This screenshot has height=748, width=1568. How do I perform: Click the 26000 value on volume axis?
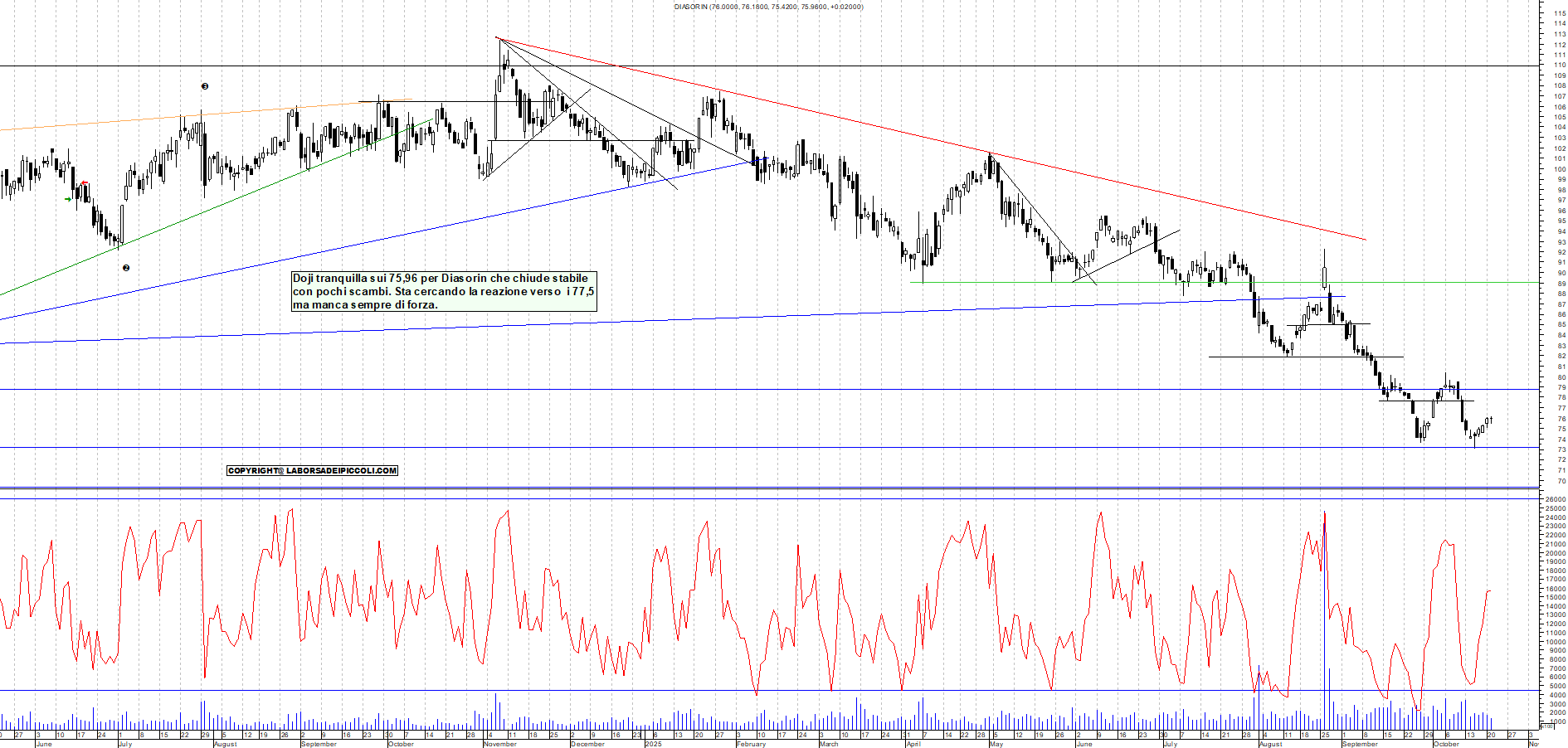(x=1555, y=499)
